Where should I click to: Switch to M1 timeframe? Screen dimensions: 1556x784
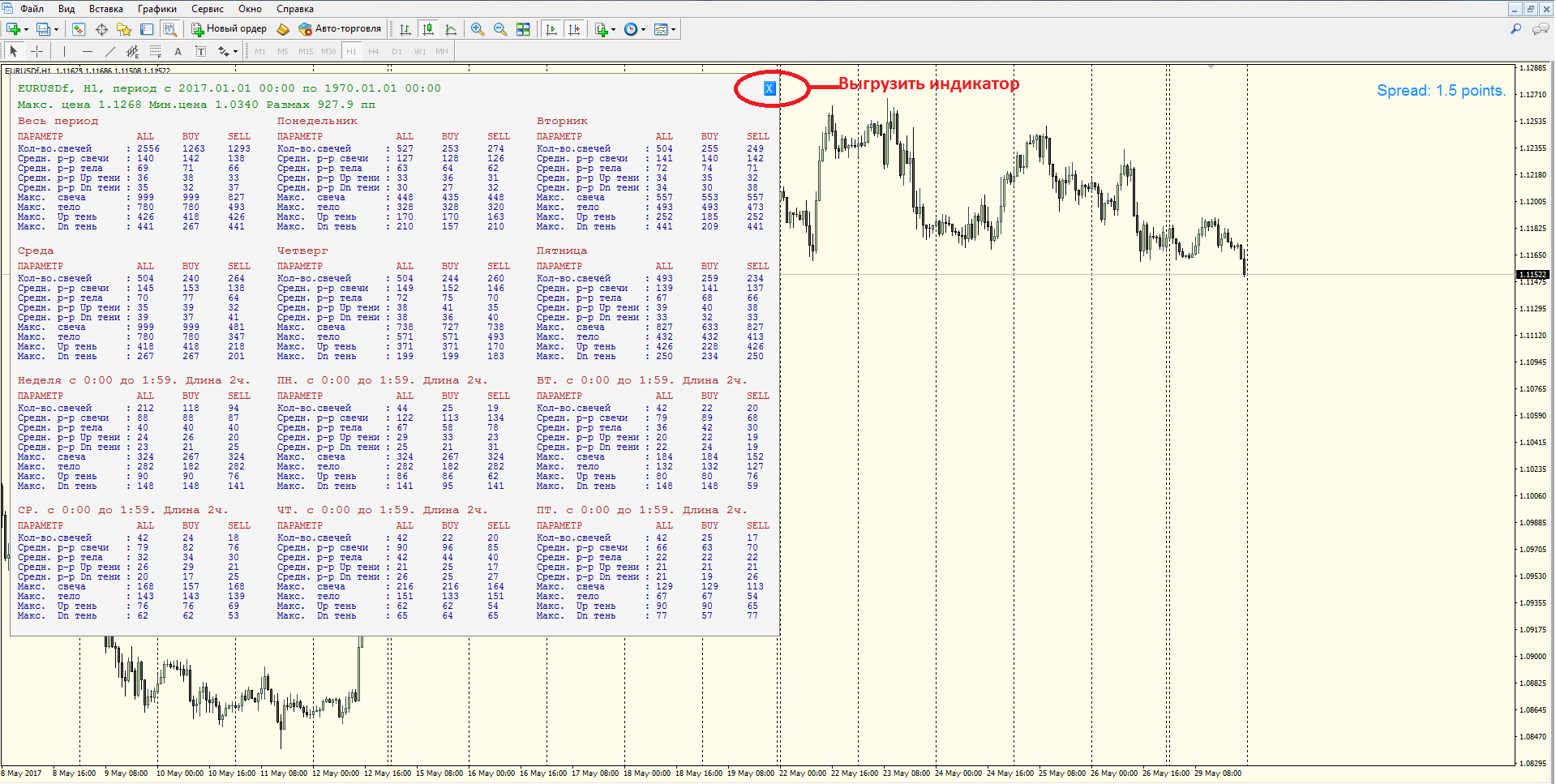click(x=259, y=51)
